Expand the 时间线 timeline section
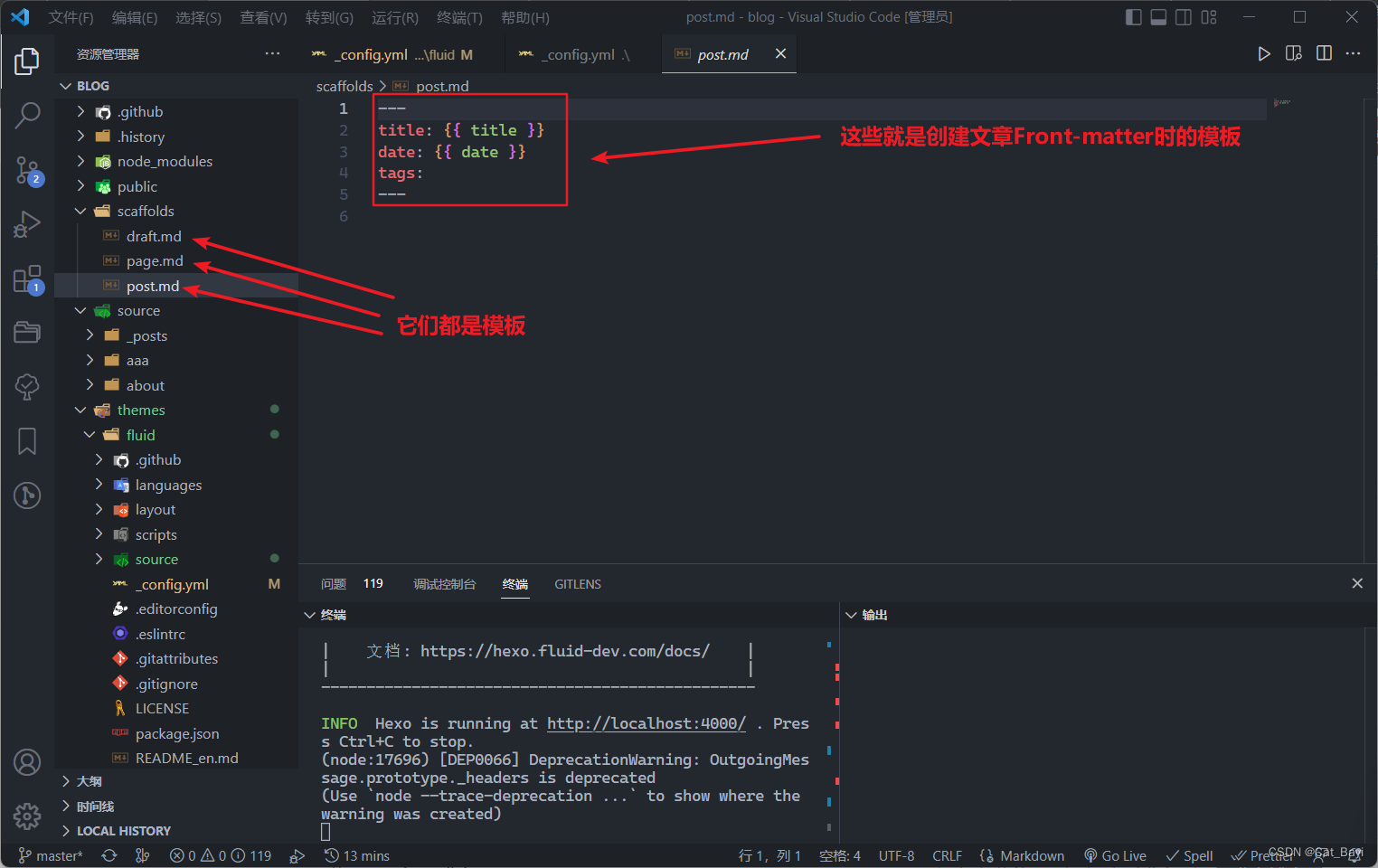 (x=176, y=807)
